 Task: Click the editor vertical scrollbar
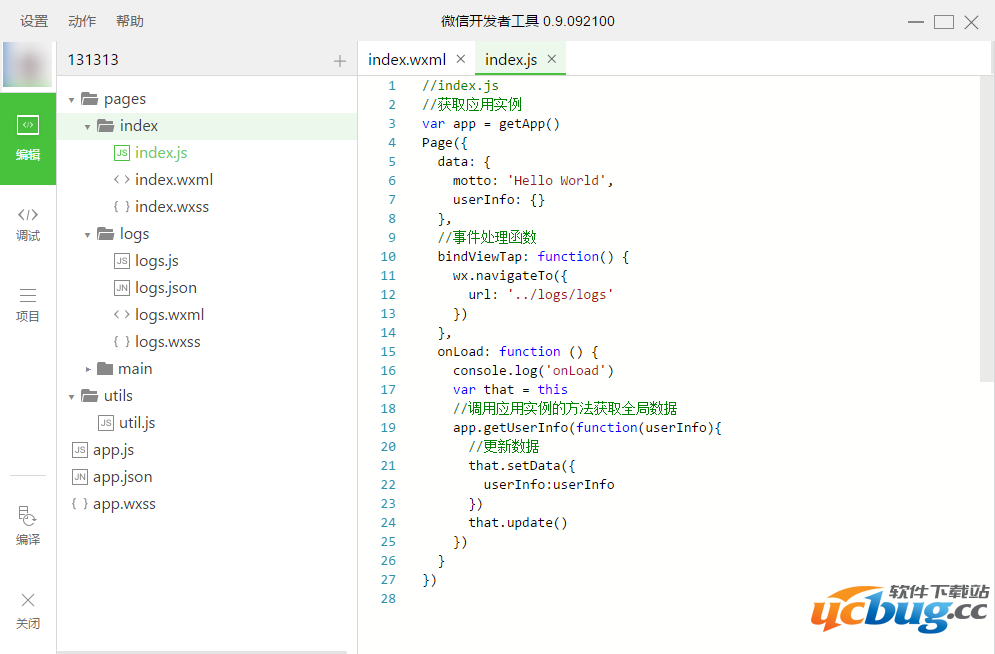coord(987,230)
